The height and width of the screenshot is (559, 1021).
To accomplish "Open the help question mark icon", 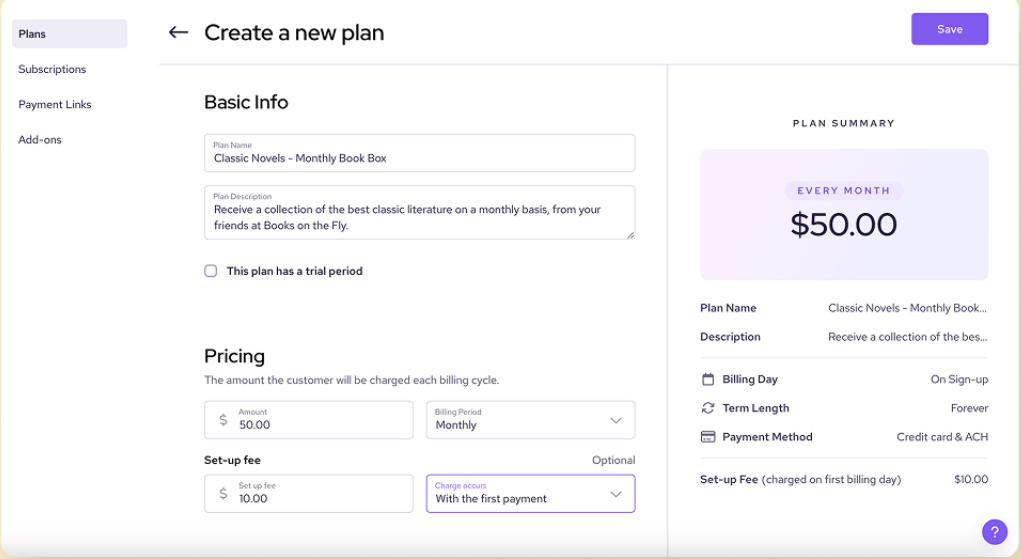I will click(994, 532).
